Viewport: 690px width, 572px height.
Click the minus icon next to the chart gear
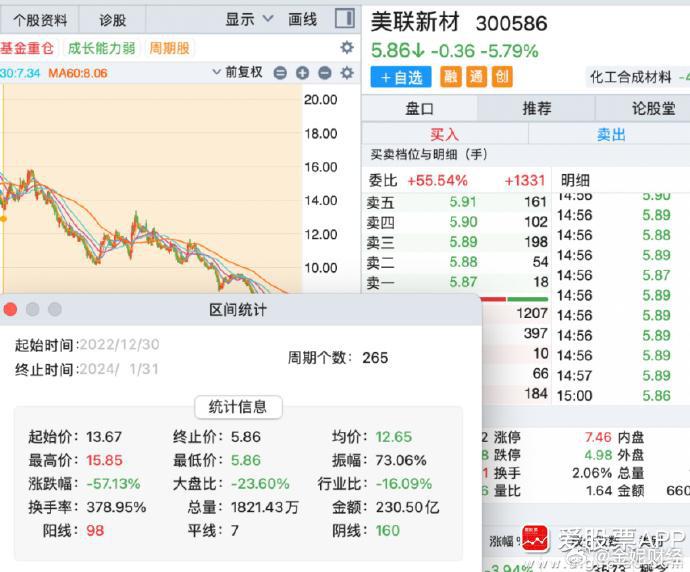pyautogui.click(x=325, y=73)
